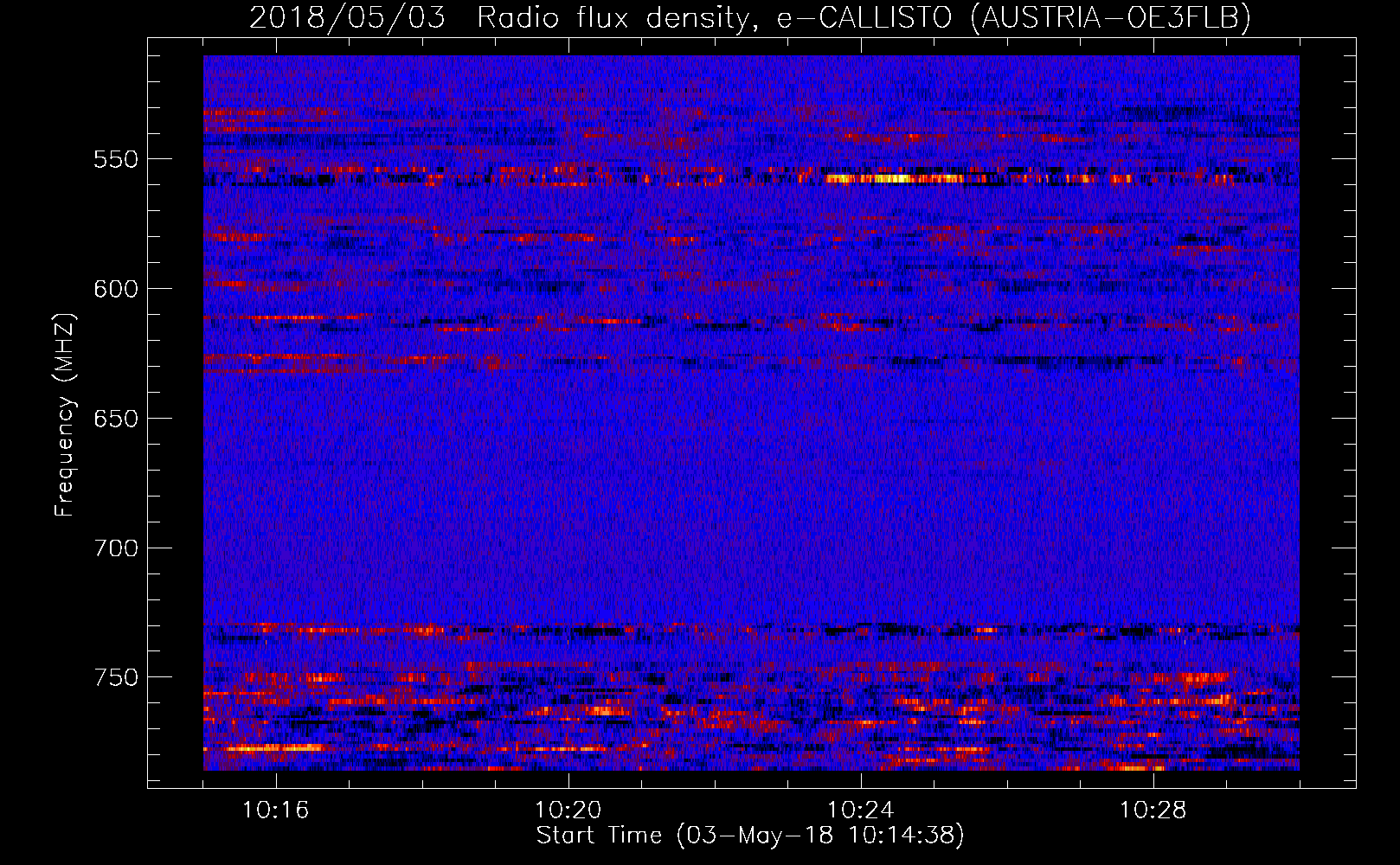Click the 10:16 time axis label
The image size is (1400, 865).
[276, 811]
